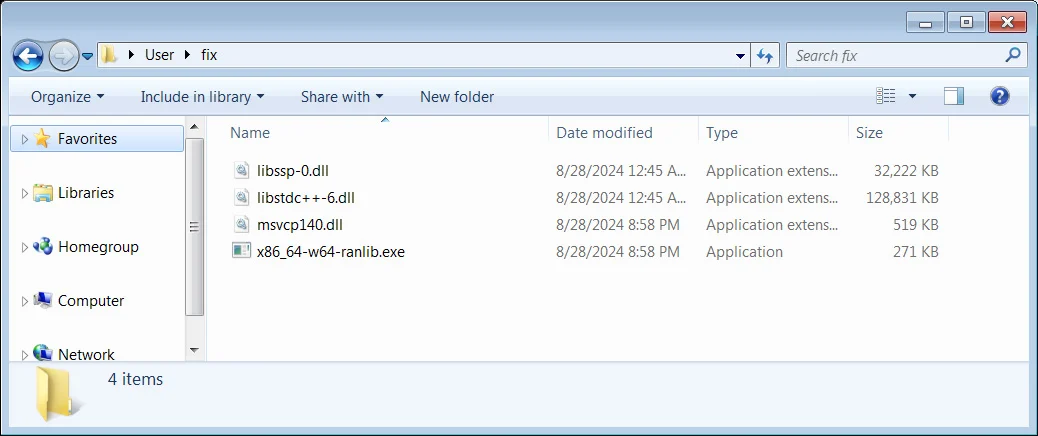Open the Include in library dropdown

click(x=202, y=97)
